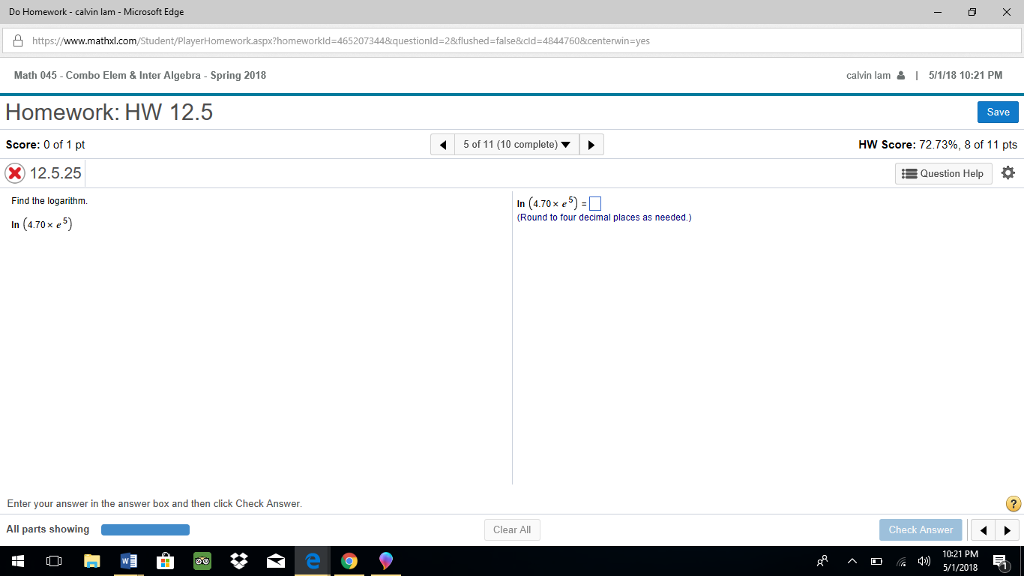Advance to the next question with right arrow
Image resolution: width=1024 pixels, height=576 pixels.
tap(590, 143)
